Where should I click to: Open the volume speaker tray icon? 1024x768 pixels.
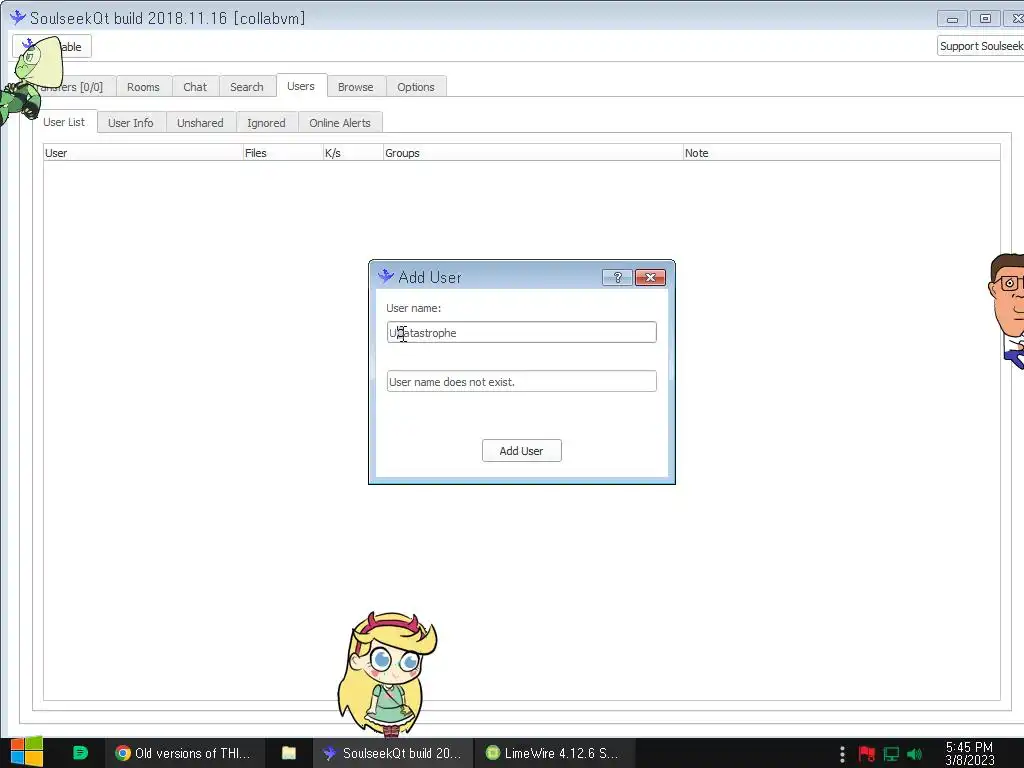914,754
